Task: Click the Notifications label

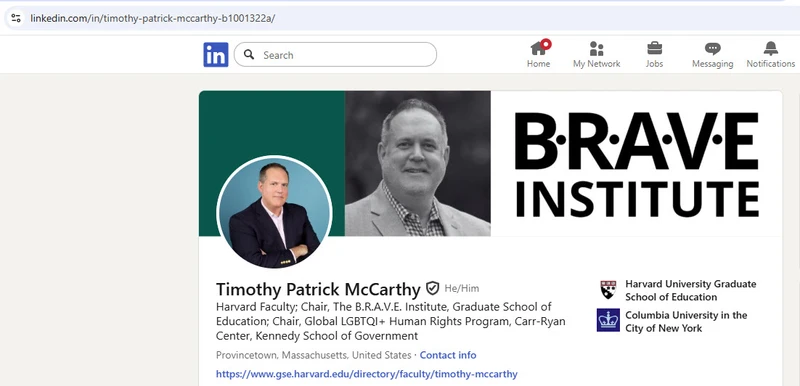Action: pyautogui.click(x=771, y=64)
